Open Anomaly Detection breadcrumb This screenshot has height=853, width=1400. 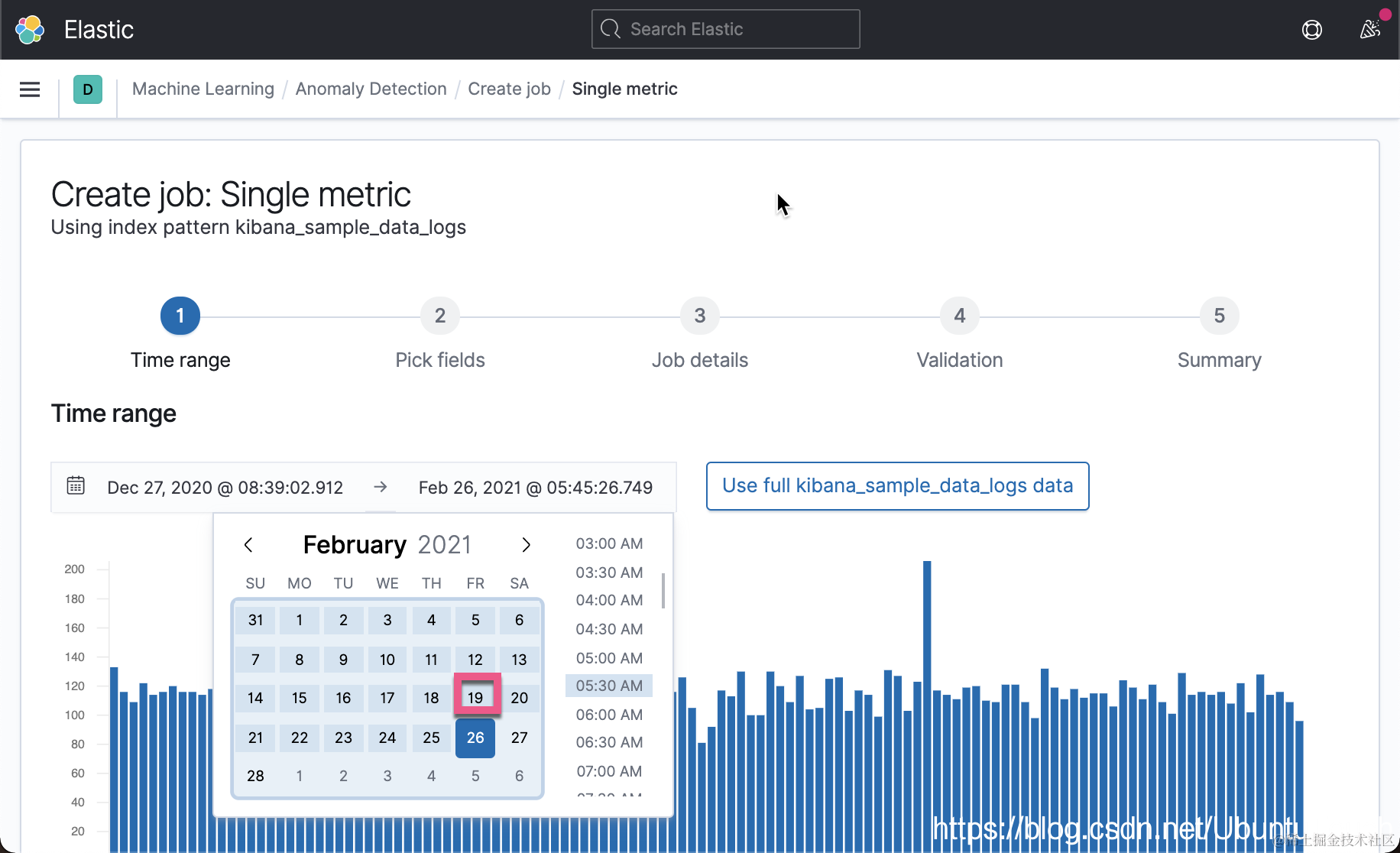pyautogui.click(x=371, y=89)
